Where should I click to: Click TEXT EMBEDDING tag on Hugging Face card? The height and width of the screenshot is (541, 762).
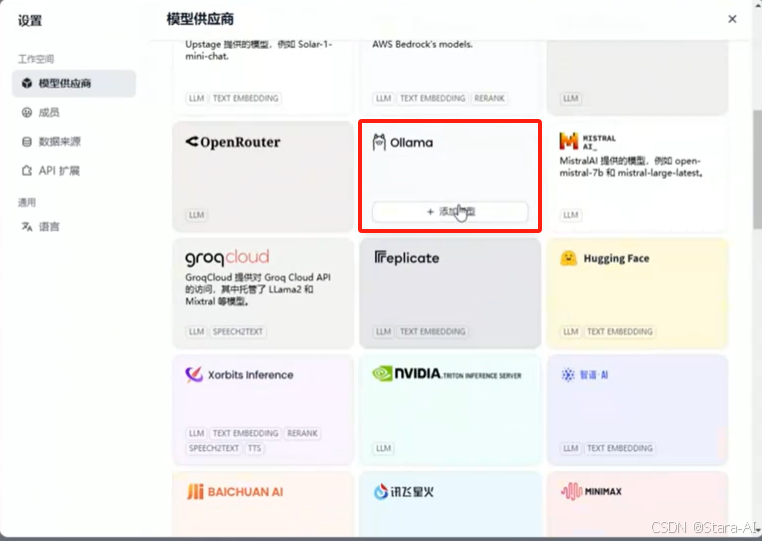click(x=620, y=332)
